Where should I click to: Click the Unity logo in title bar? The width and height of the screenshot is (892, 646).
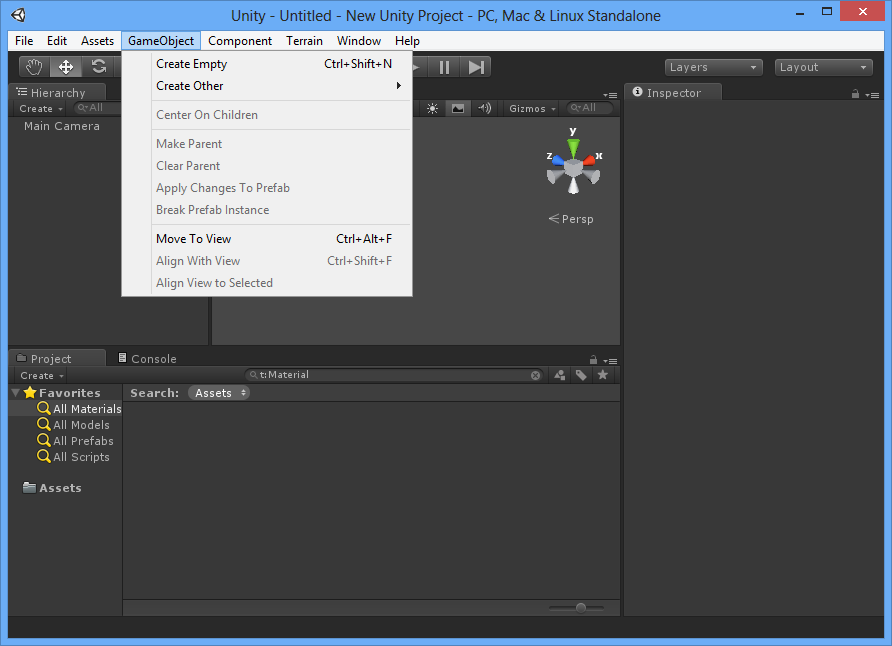(19, 15)
